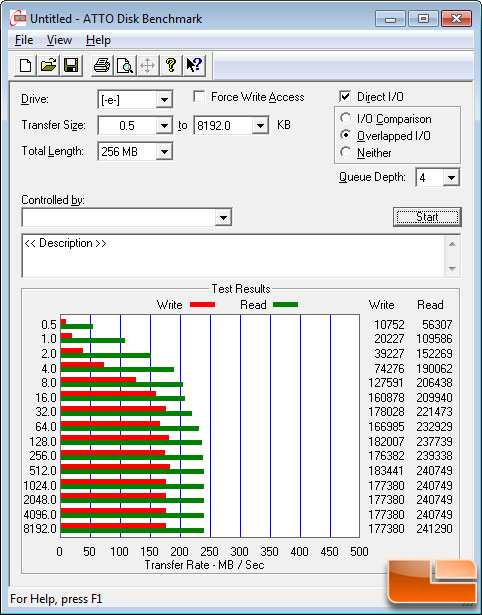Click the Read value 239338
Image resolution: width=482 pixels, height=615 pixels.
434,455
